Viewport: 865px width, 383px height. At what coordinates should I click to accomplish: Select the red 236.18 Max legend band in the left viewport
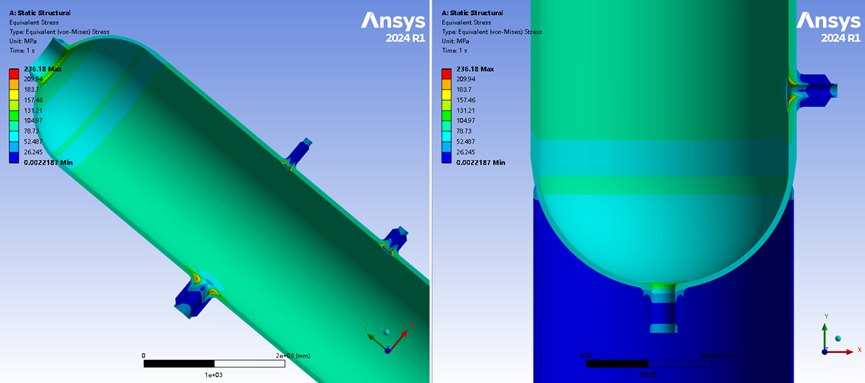[x=14, y=72]
